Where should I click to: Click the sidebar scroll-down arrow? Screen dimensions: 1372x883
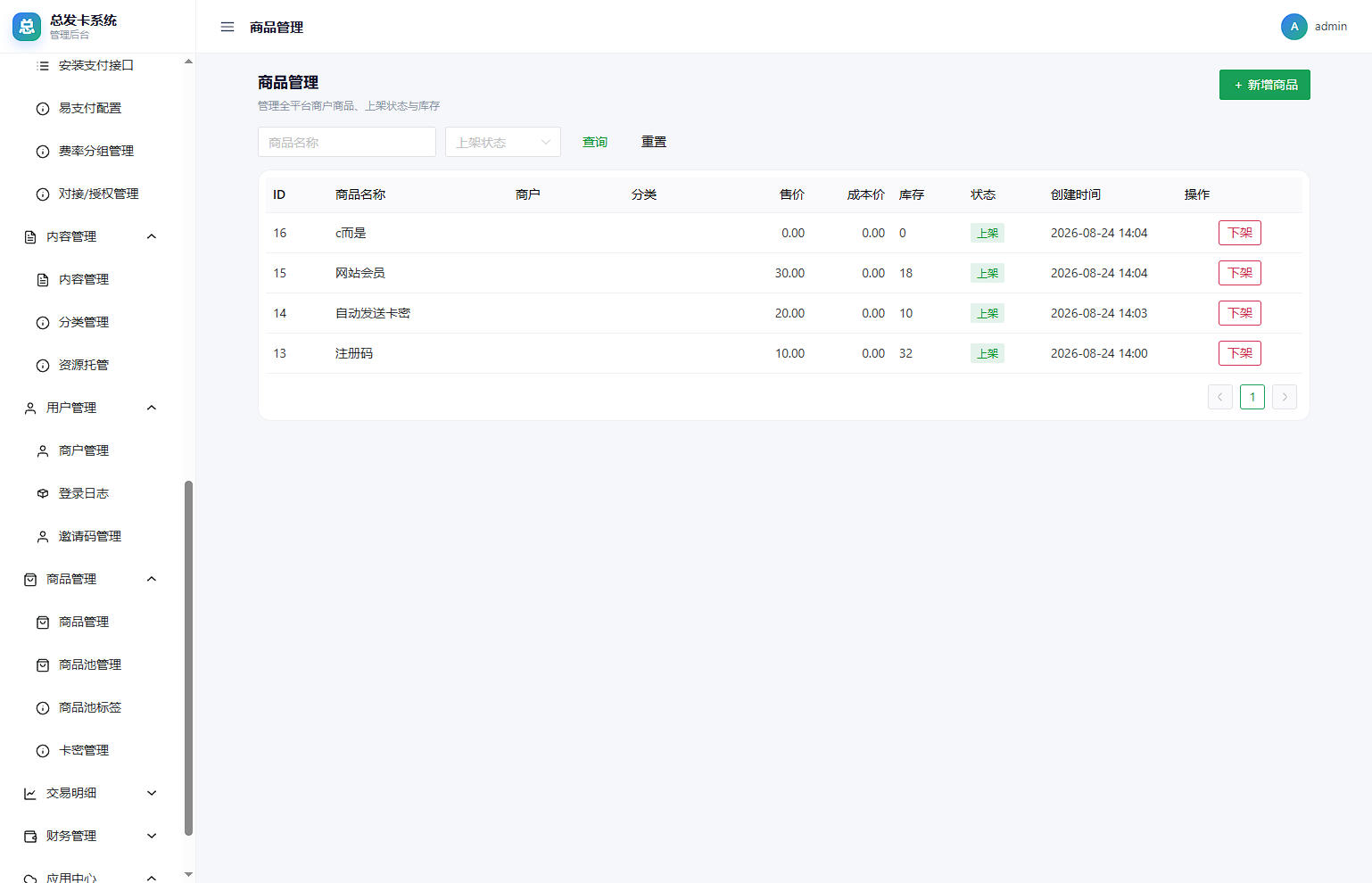[x=188, y=874]
